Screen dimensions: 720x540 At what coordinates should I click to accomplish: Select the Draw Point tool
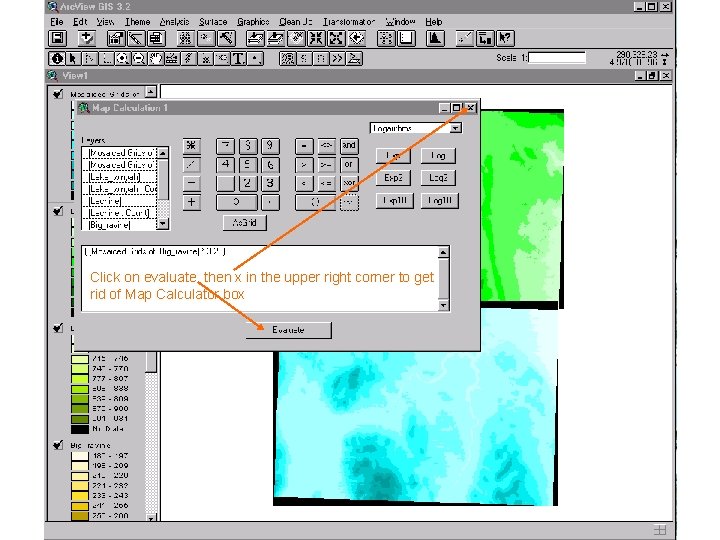pyautogui.click(x=255, y=58)
